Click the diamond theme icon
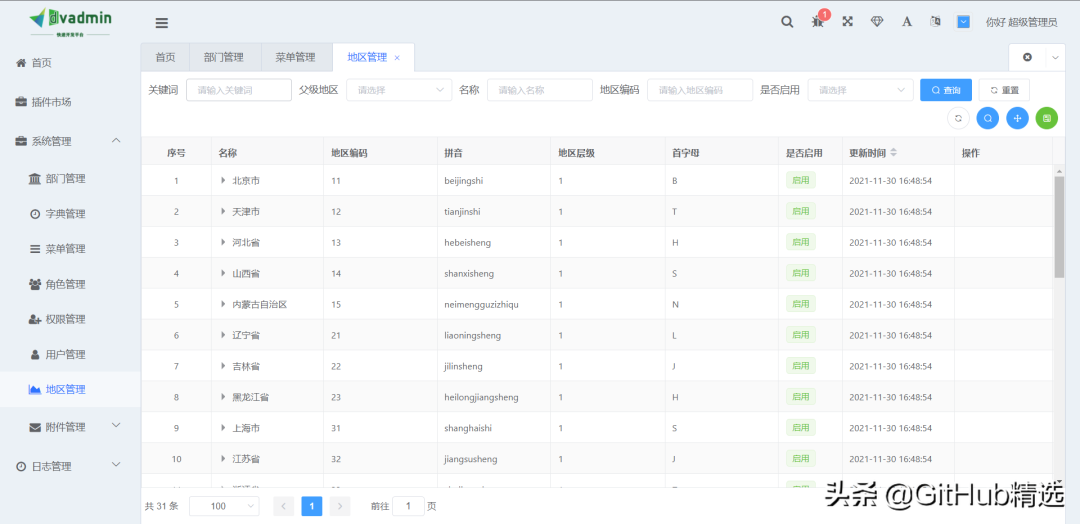Image resolution: width=1080 pixels, height=524 pixels. pyautogui.click(x=877, y=22)
